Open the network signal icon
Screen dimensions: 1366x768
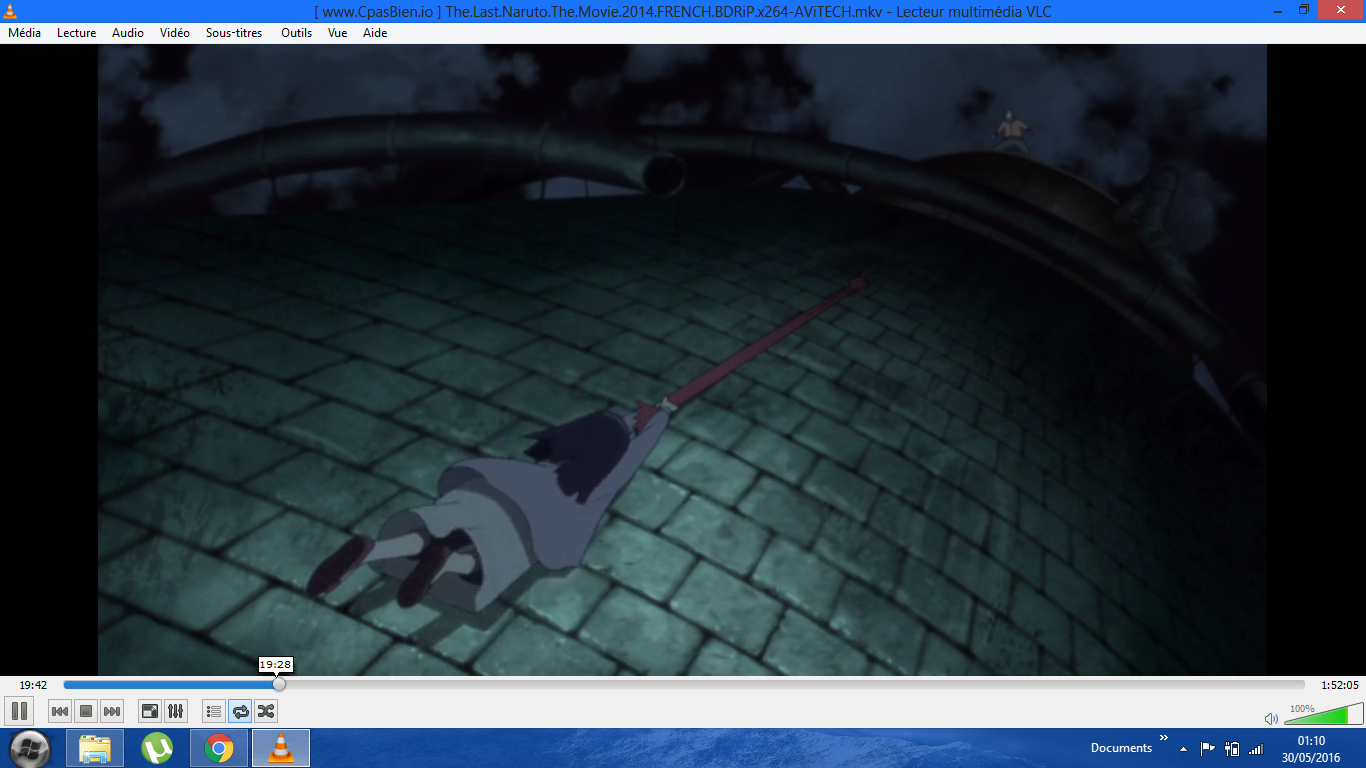1256,748
